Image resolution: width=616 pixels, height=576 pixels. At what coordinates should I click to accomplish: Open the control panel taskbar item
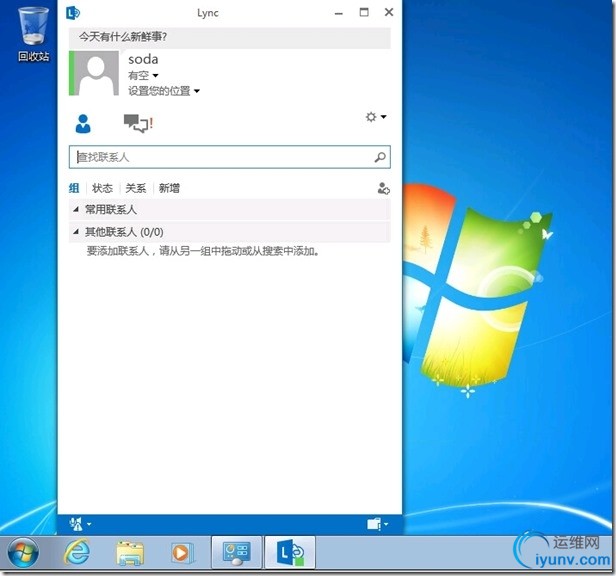236,552
